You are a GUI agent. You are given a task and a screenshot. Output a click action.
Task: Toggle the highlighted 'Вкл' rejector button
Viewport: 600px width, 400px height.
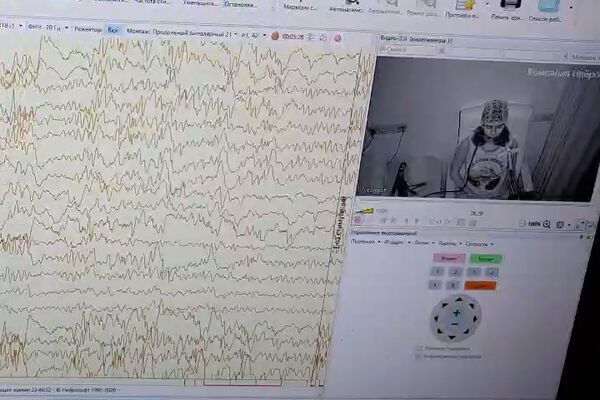pos(112,30)
